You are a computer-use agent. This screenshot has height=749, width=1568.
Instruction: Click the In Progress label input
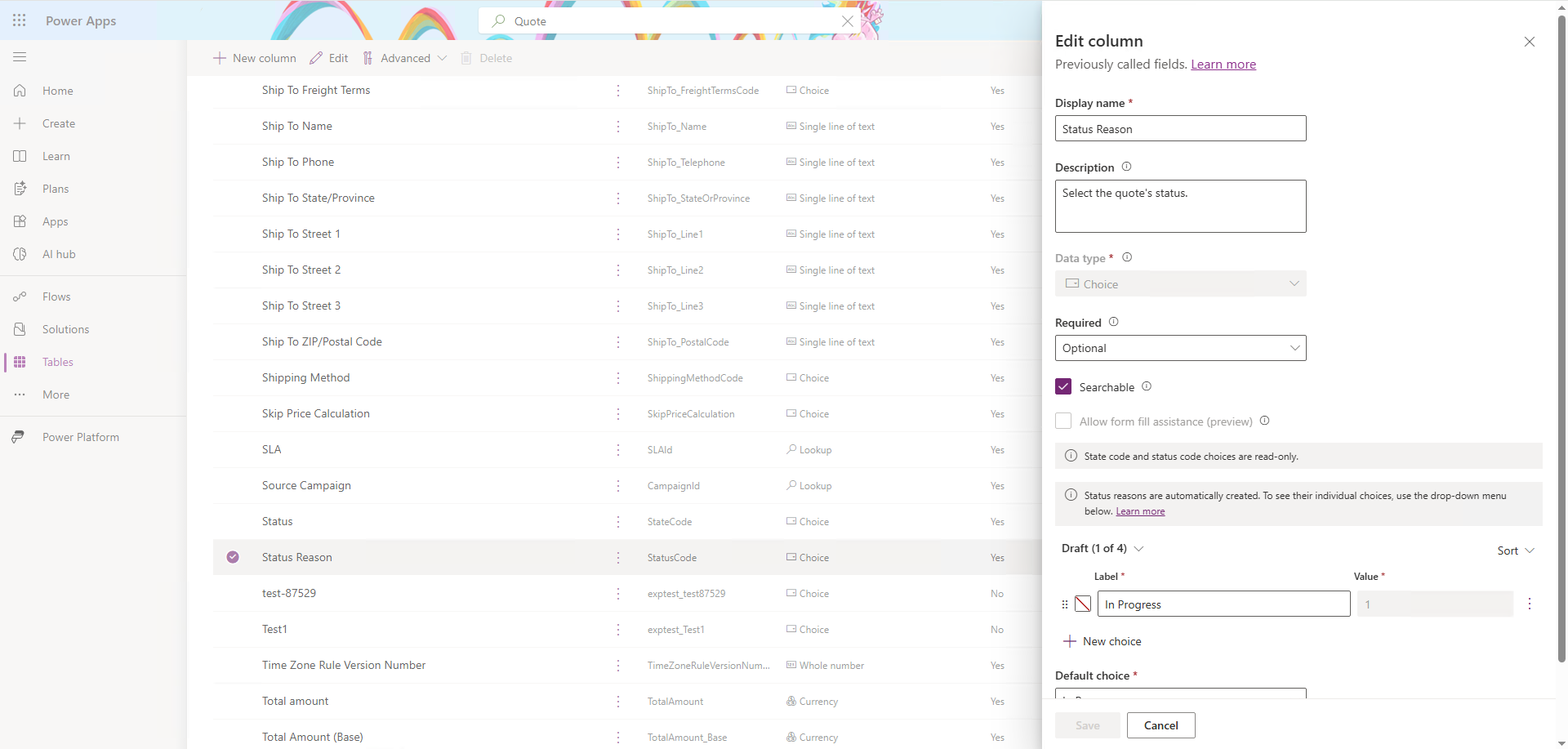[1223, 604]
